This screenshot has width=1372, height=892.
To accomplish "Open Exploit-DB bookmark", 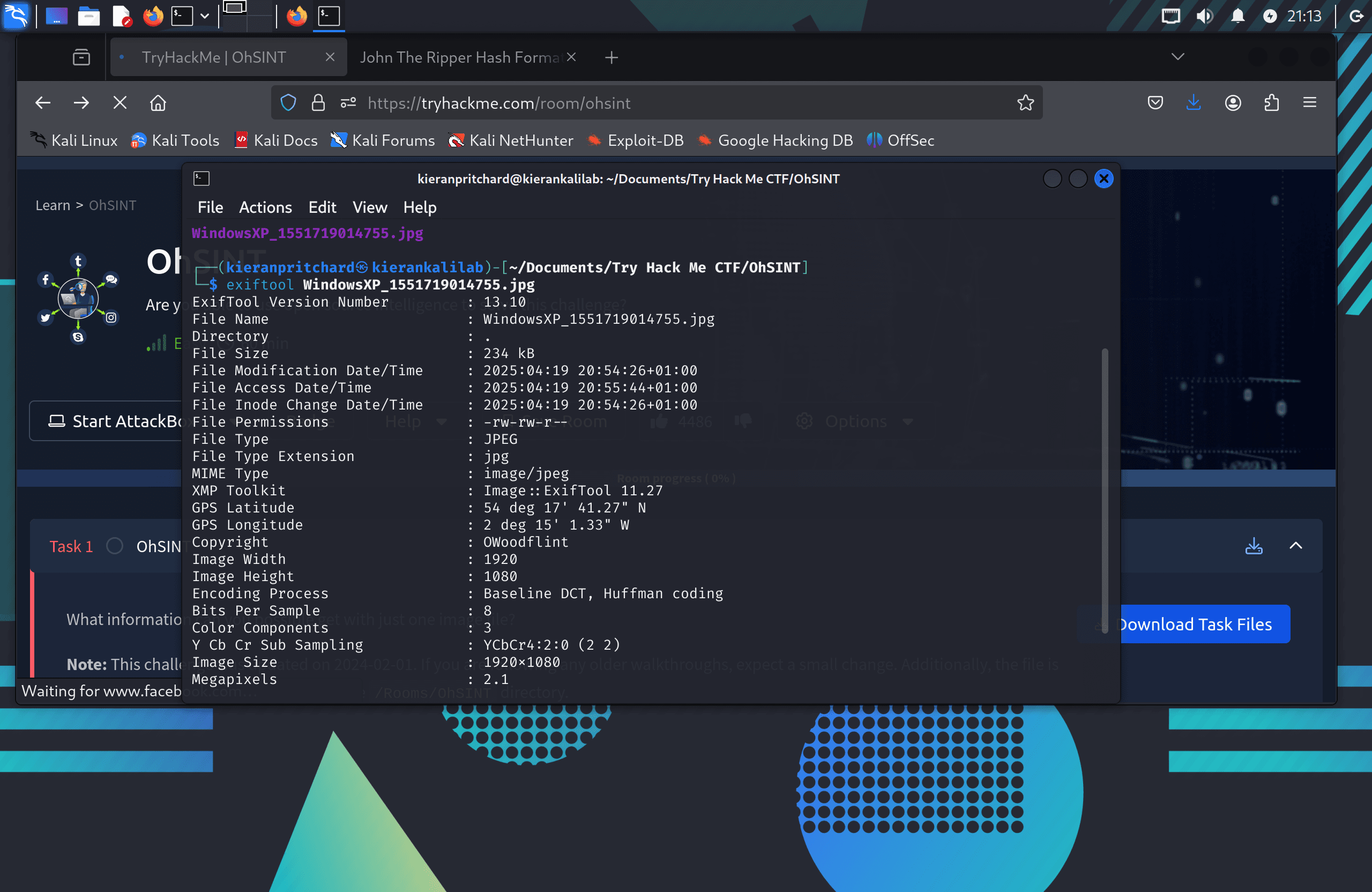I will click(635, 140).
